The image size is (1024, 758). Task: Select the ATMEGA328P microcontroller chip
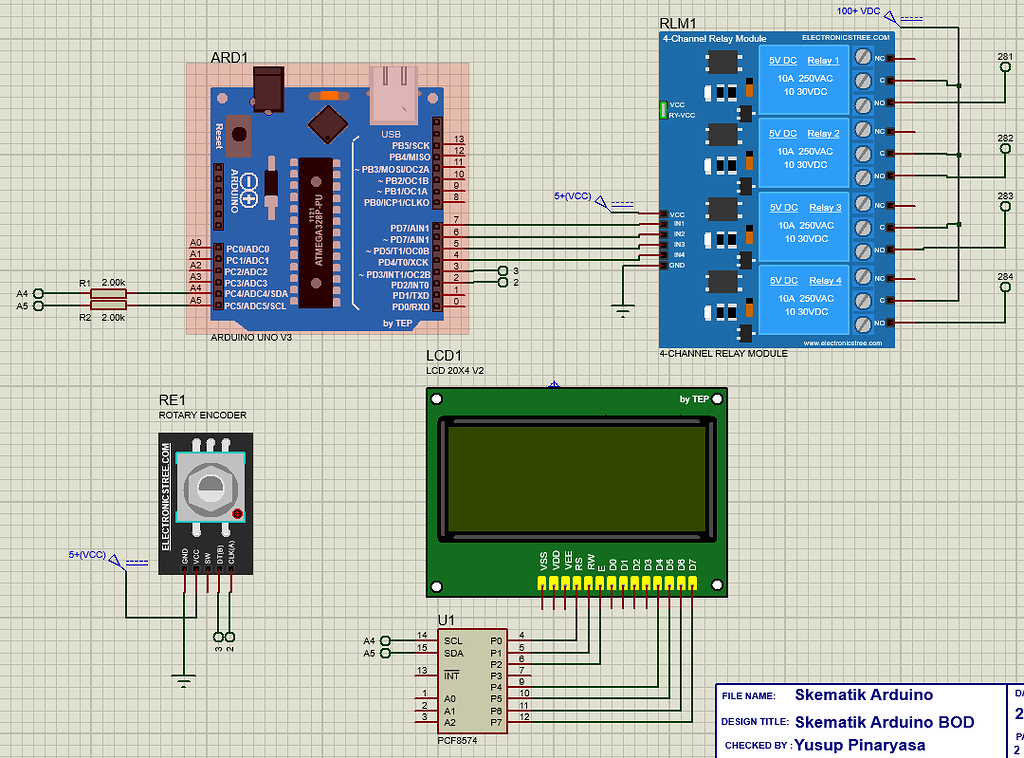[318, 230]
